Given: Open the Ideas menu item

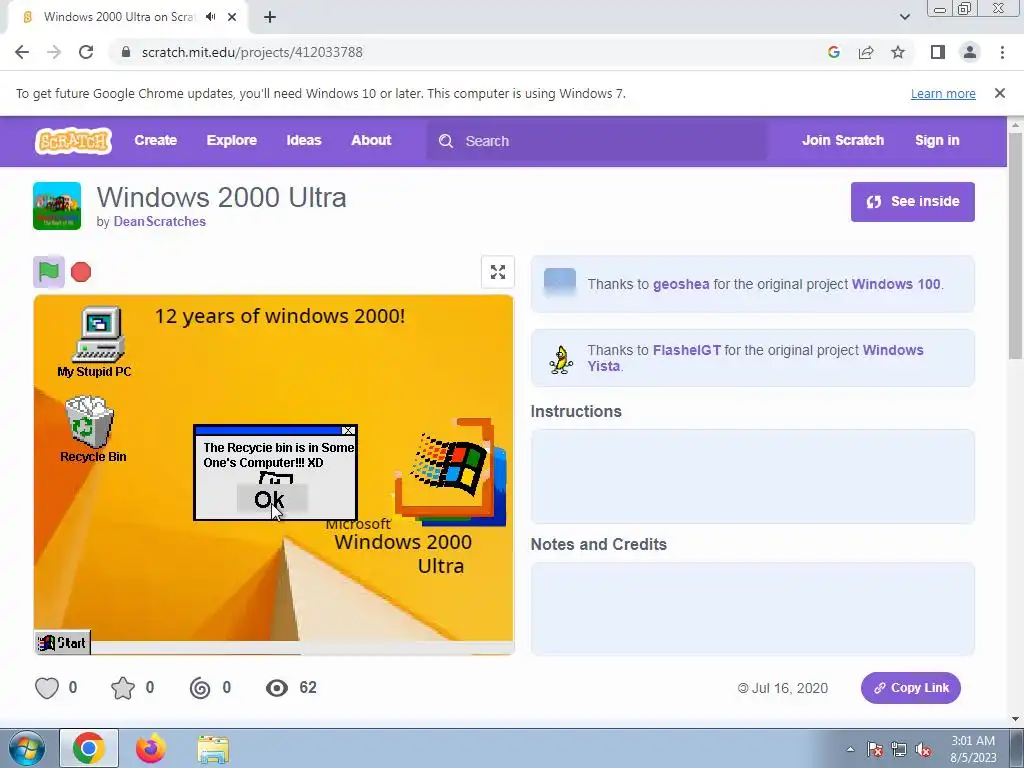Looking at the screenshot, I should click(304, 140).
